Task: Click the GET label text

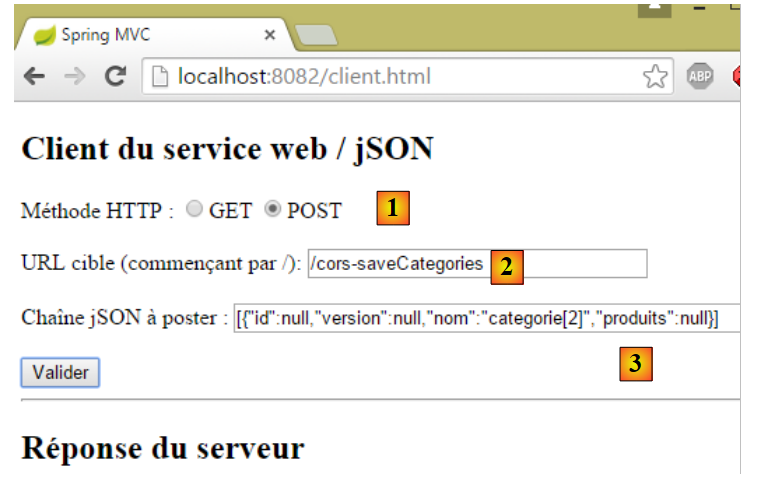Action: coord(230,211)
